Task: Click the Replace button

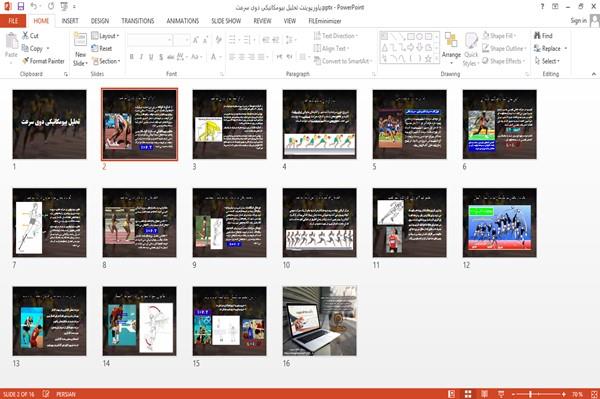Action: click(551, 49)
